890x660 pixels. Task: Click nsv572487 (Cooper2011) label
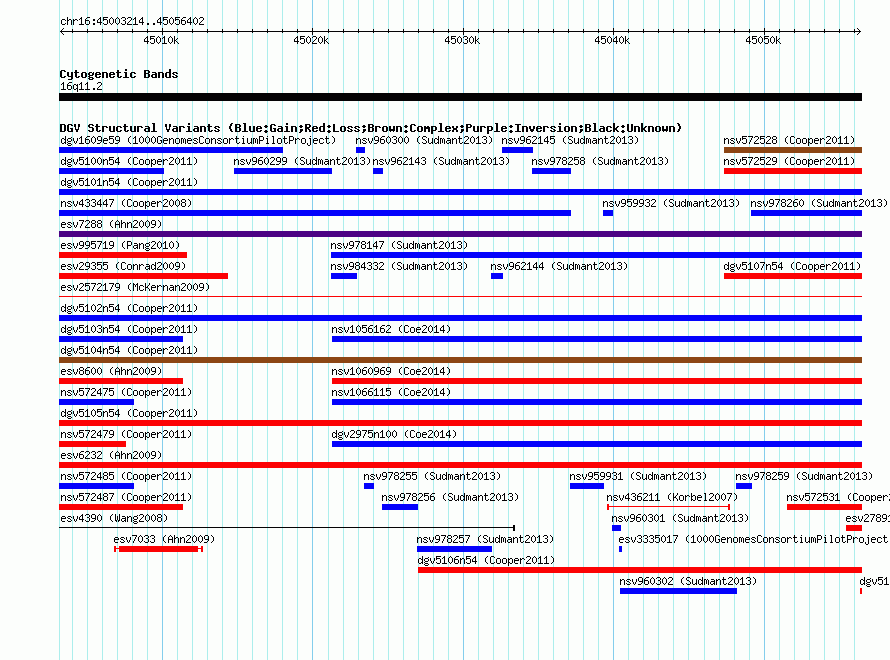(x=126, y=497)
